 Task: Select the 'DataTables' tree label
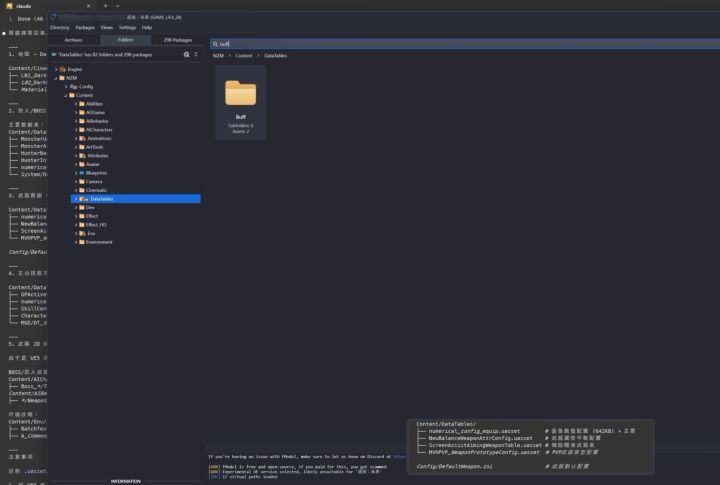tap(101, 199)
